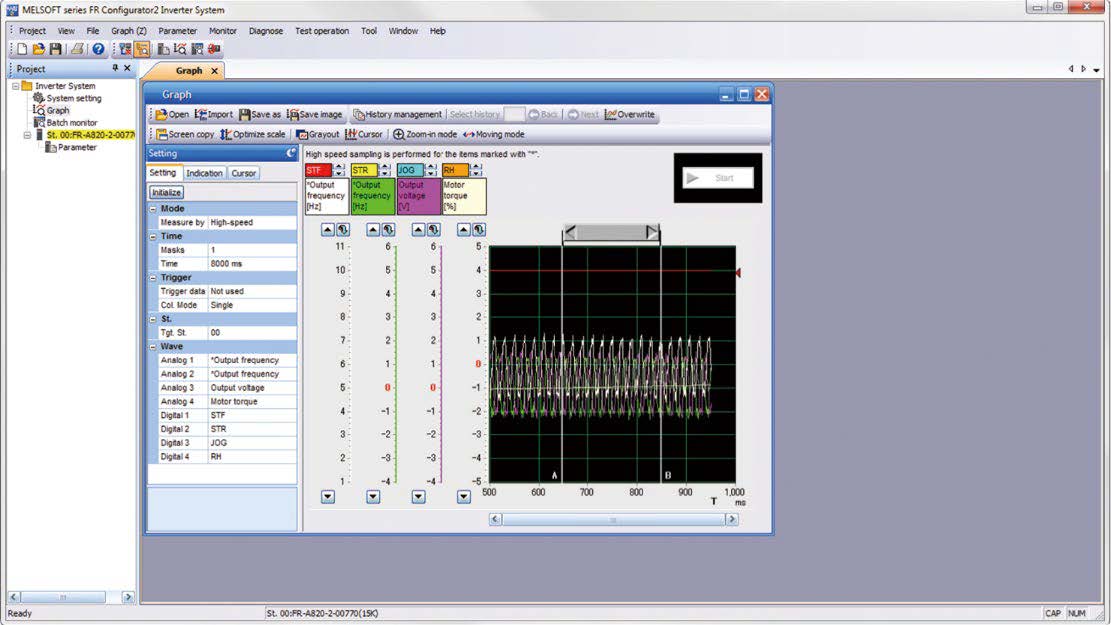Open the Parameter menu
The height and width of the screenshot is (625, 1111).
pyautogui.click(x=177, y=31)
